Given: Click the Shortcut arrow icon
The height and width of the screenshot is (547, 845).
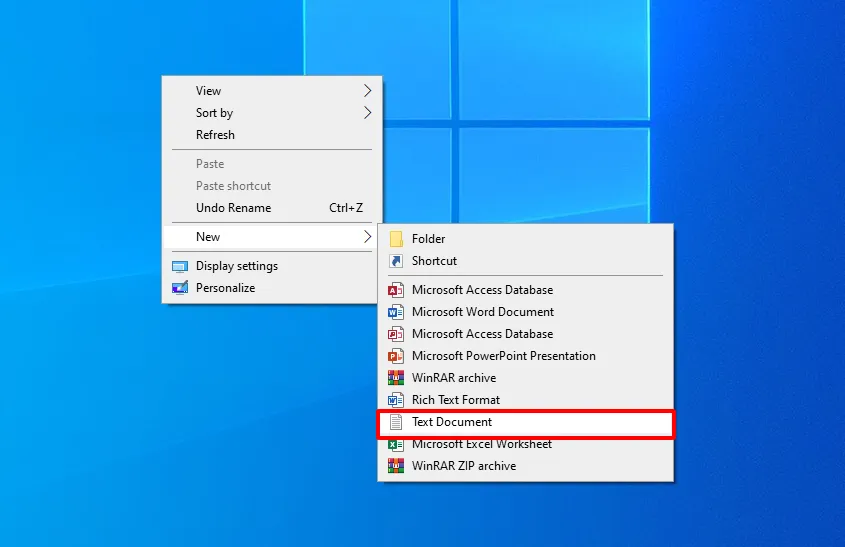Looking at the screenshot, I should click(x=396, y=261).
